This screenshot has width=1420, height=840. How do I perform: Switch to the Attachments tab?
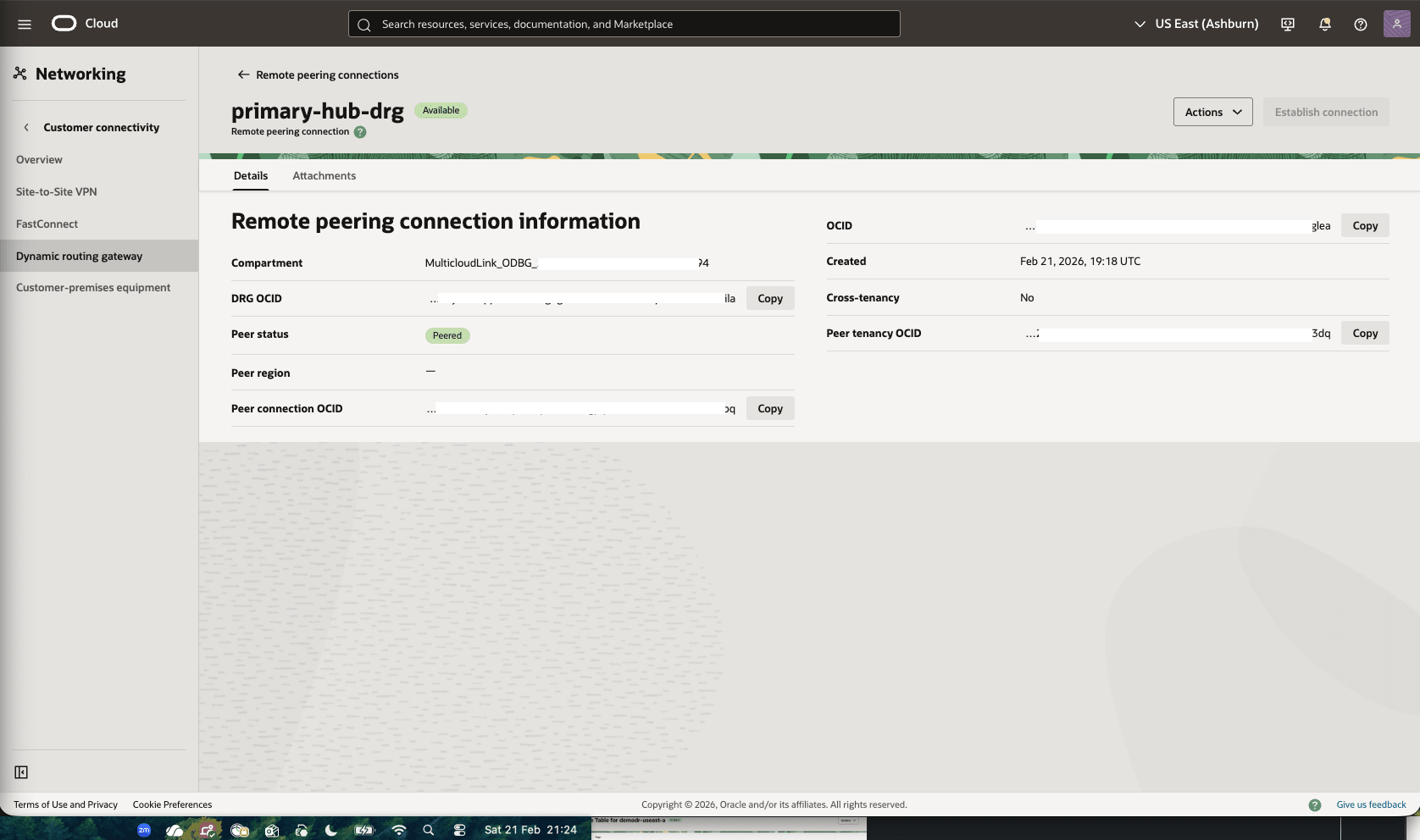click(x=324, y=175)
